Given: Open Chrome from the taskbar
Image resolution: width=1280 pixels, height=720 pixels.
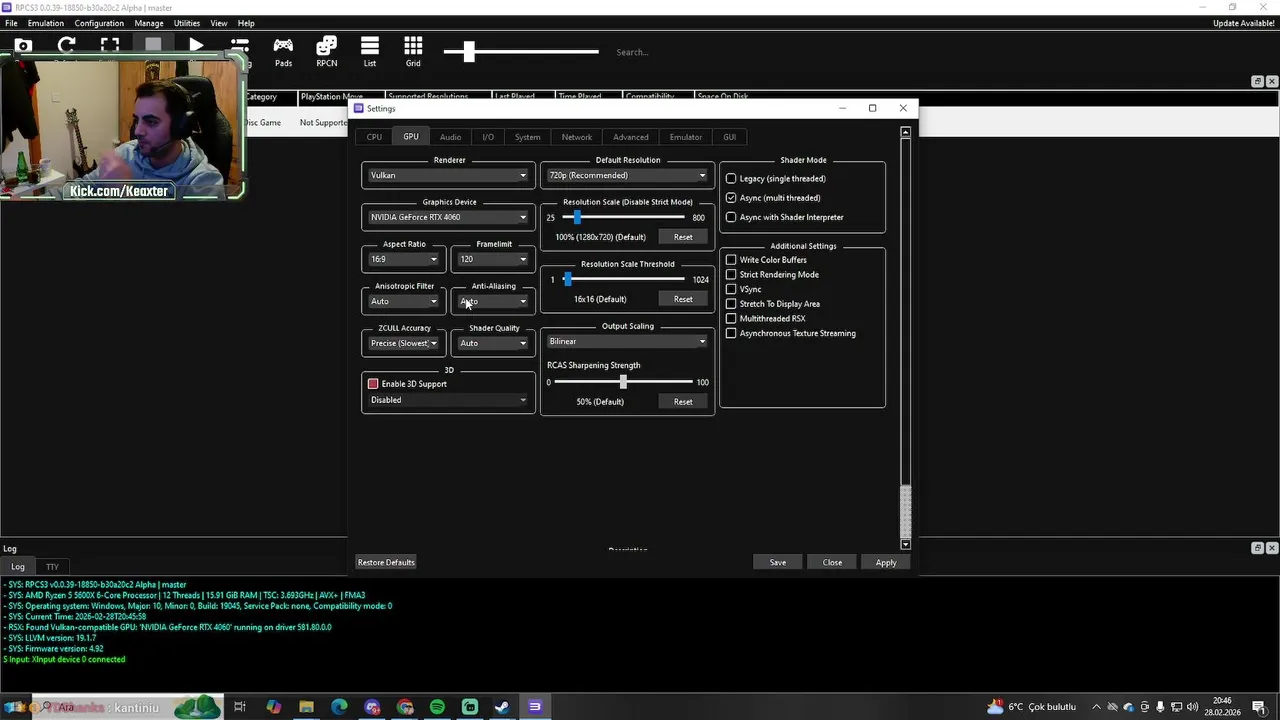Looking at the screenshot, I should point(405,707).
